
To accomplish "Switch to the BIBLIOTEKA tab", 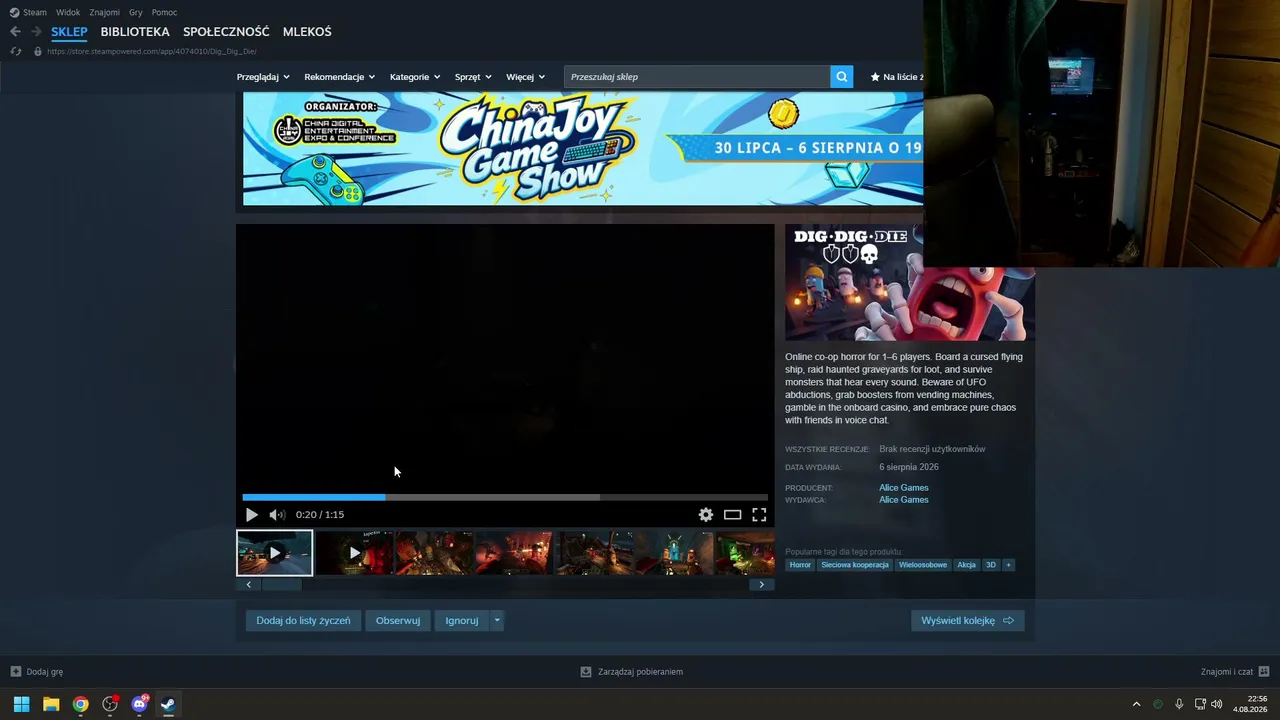I will point(135,32).
